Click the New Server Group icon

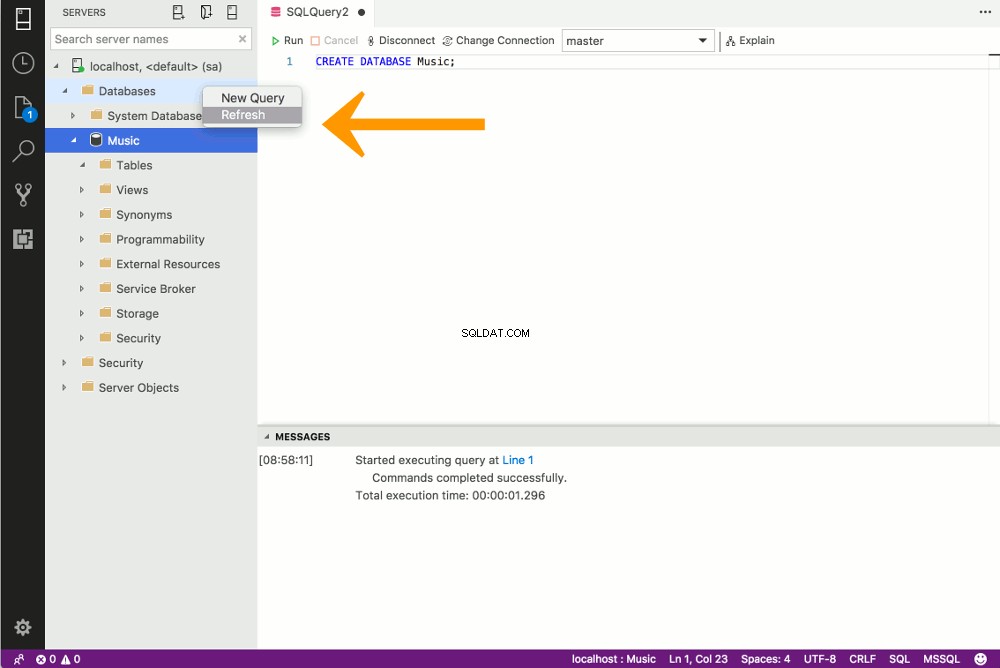(206, 12)
